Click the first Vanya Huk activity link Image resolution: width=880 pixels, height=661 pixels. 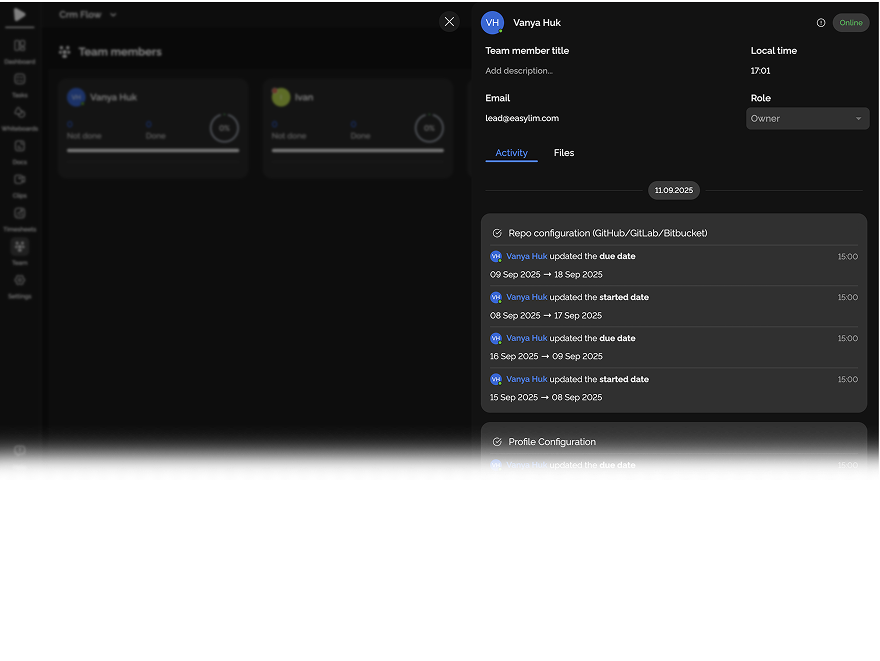pos(527,257)
